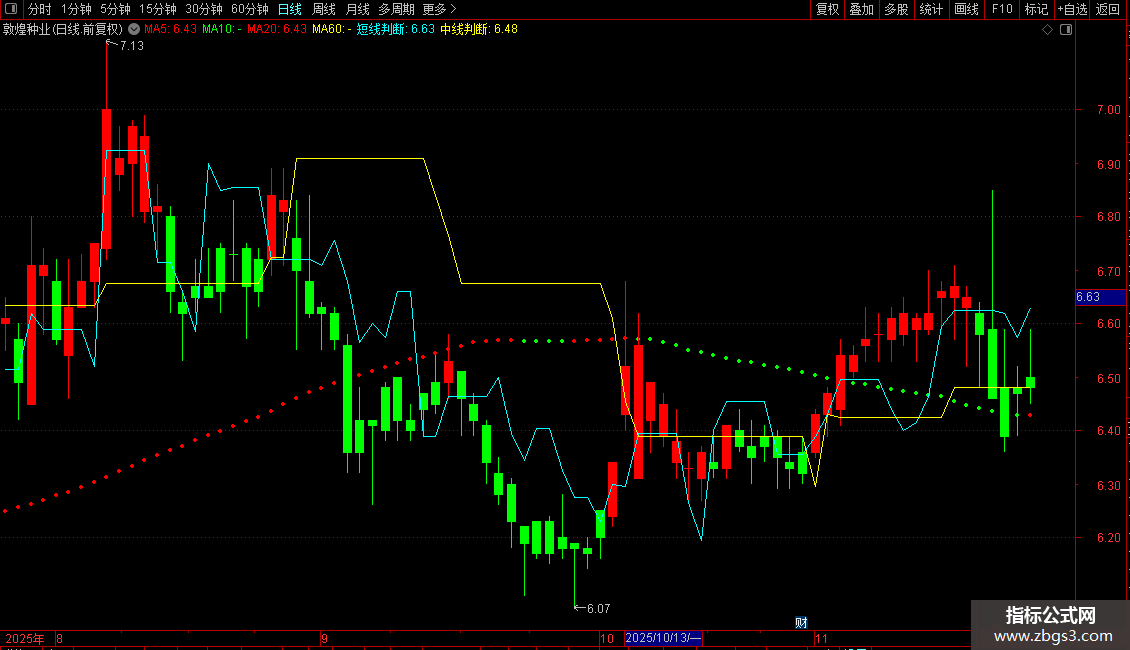Click the 7.13 high price annotation
1130x650 pixels.
tap(132, 46)
